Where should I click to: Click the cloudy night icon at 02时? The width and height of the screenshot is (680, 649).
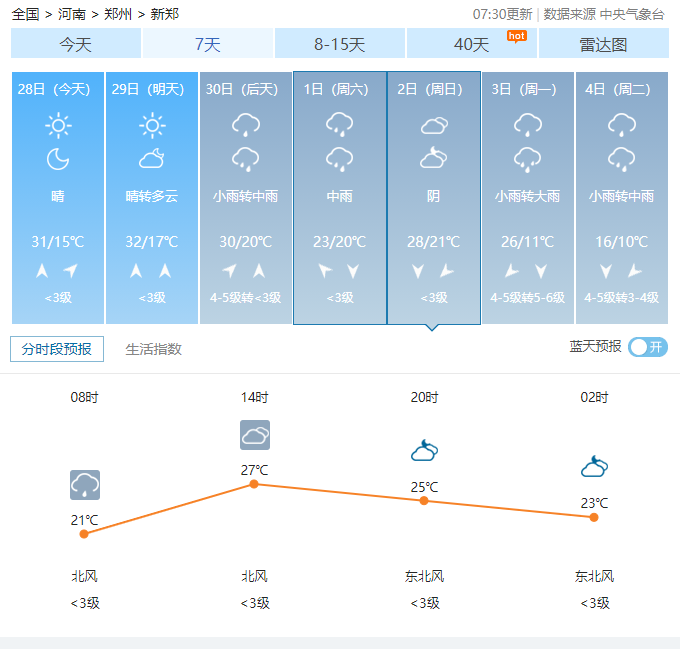point(595,466)
